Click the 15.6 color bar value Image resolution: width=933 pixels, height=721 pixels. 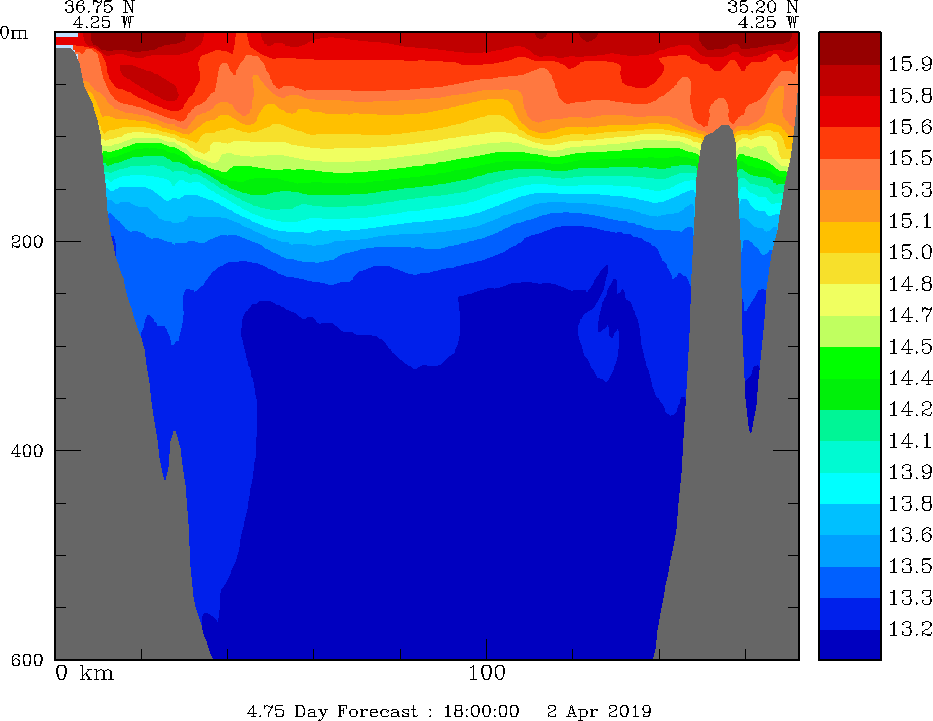tap(910, 127)
